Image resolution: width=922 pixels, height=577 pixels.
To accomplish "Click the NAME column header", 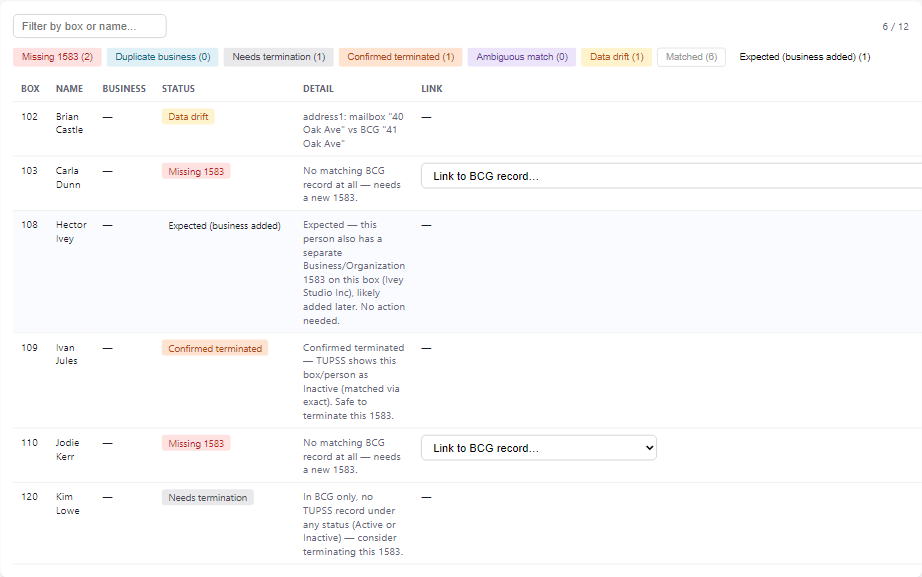I will click(69, 89).
